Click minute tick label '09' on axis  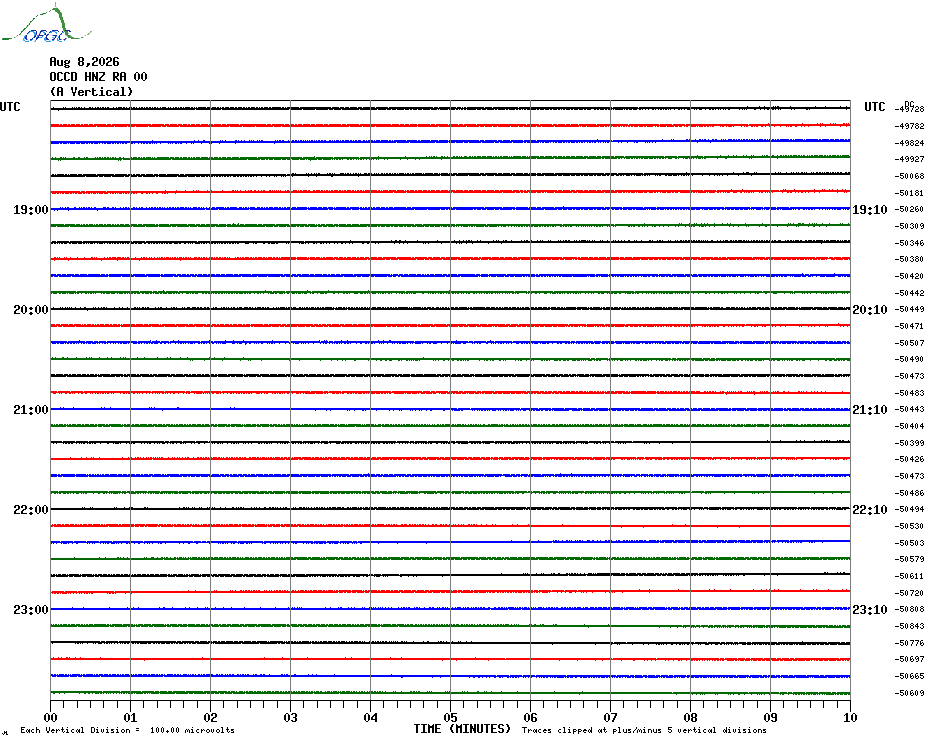[770, 717]
